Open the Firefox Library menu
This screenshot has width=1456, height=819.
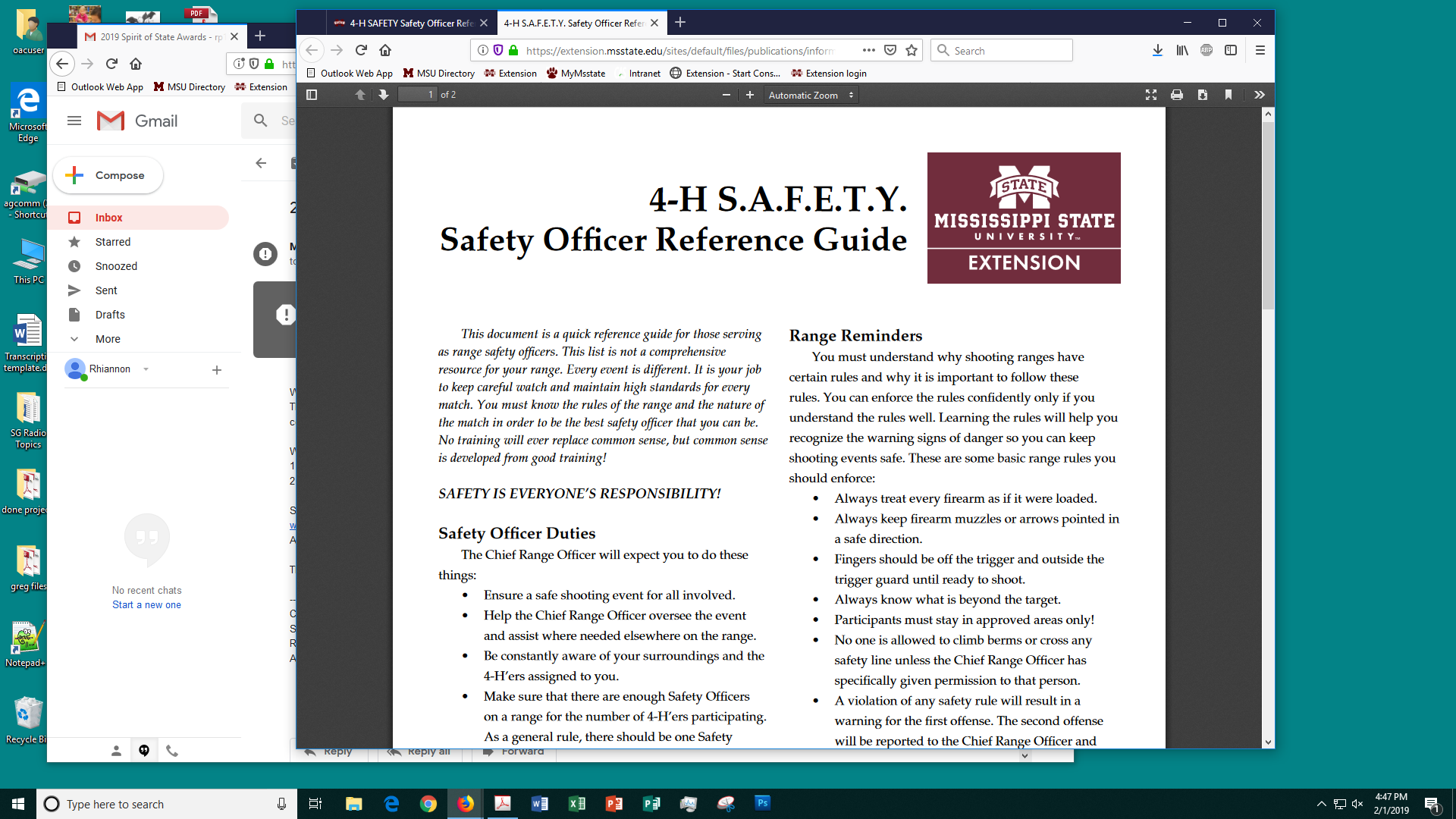point(1182,50)
